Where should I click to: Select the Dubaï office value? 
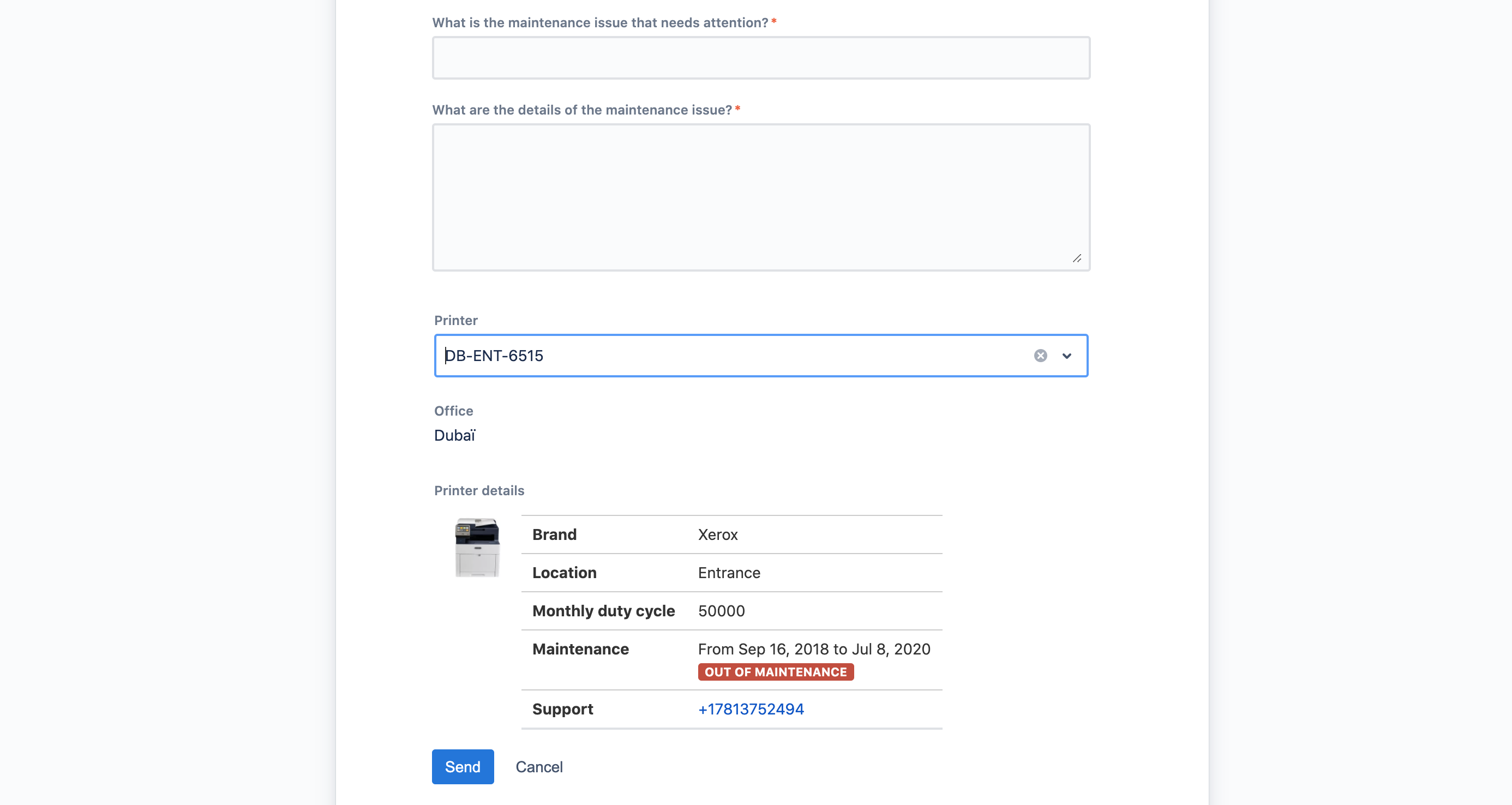(455, 435)
